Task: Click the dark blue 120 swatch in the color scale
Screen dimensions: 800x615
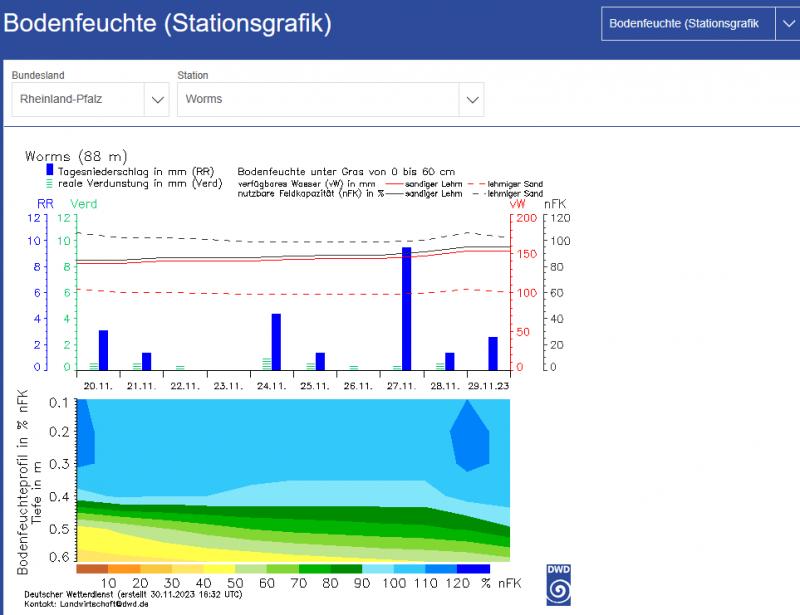Action: point(473,568)
